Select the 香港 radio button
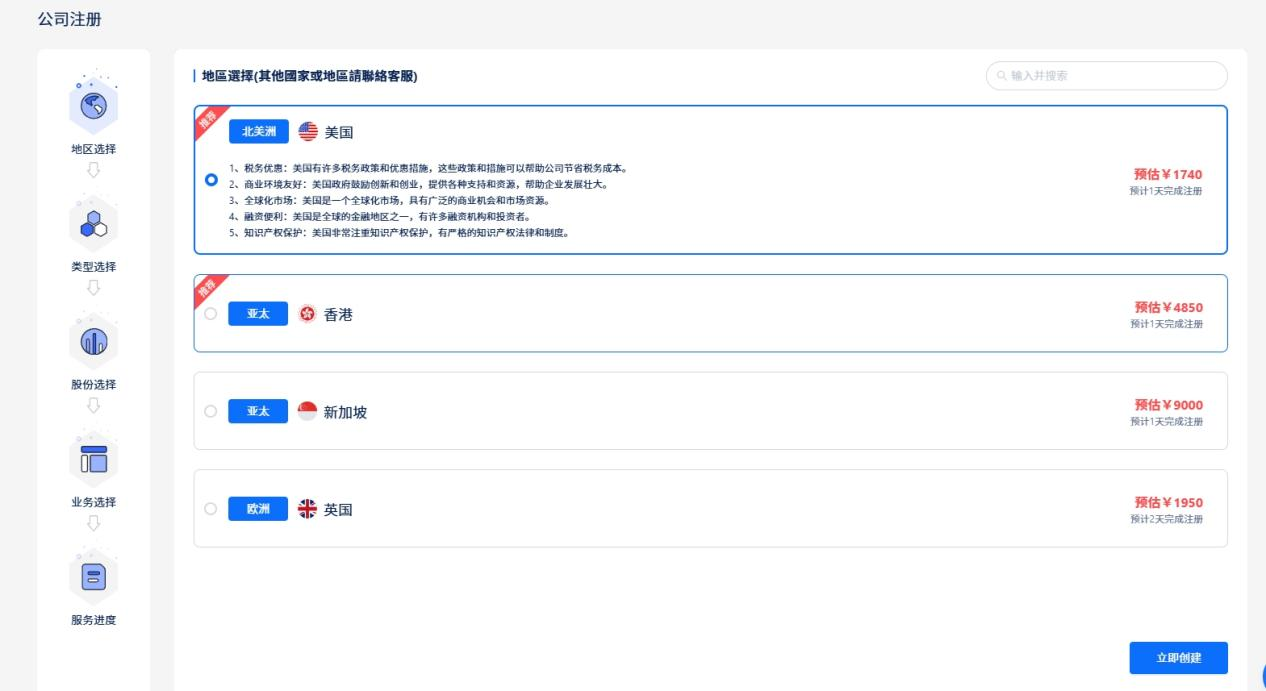Image resolution: width=1266 pixels, height=691 pixels. [x=210, y=314]
